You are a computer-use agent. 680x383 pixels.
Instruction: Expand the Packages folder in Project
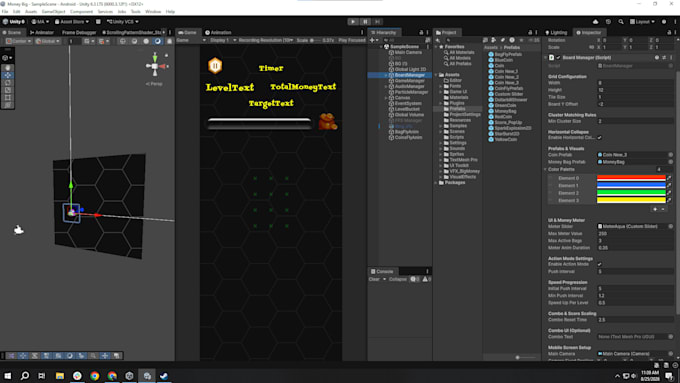pyautogui.click(x=436, y=183)
